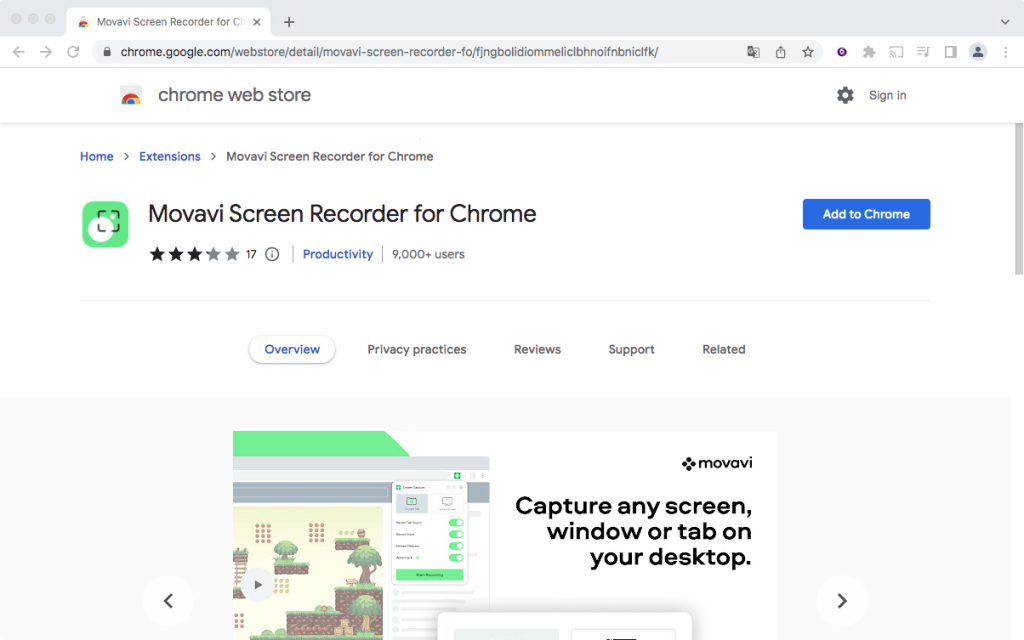
Task: Open the Cast media icon
Action: 896,52
